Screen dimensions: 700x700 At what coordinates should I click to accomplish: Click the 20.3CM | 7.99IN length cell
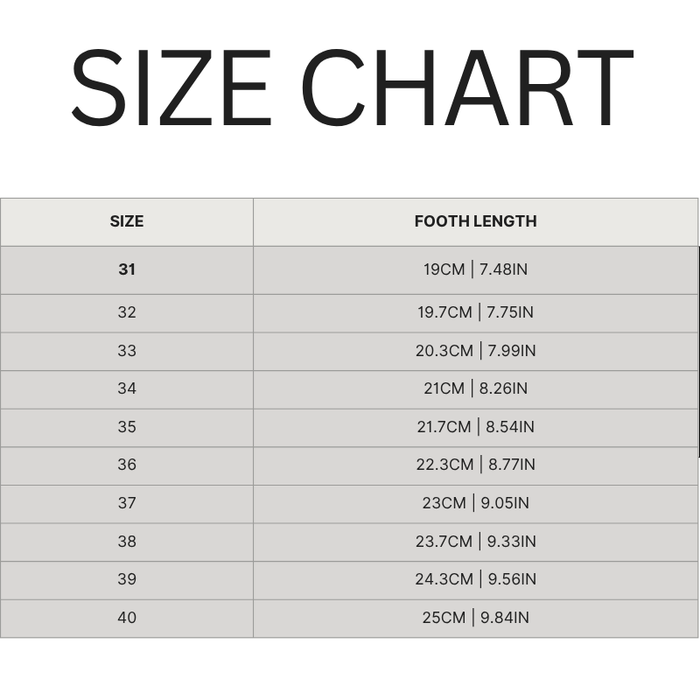475,351
